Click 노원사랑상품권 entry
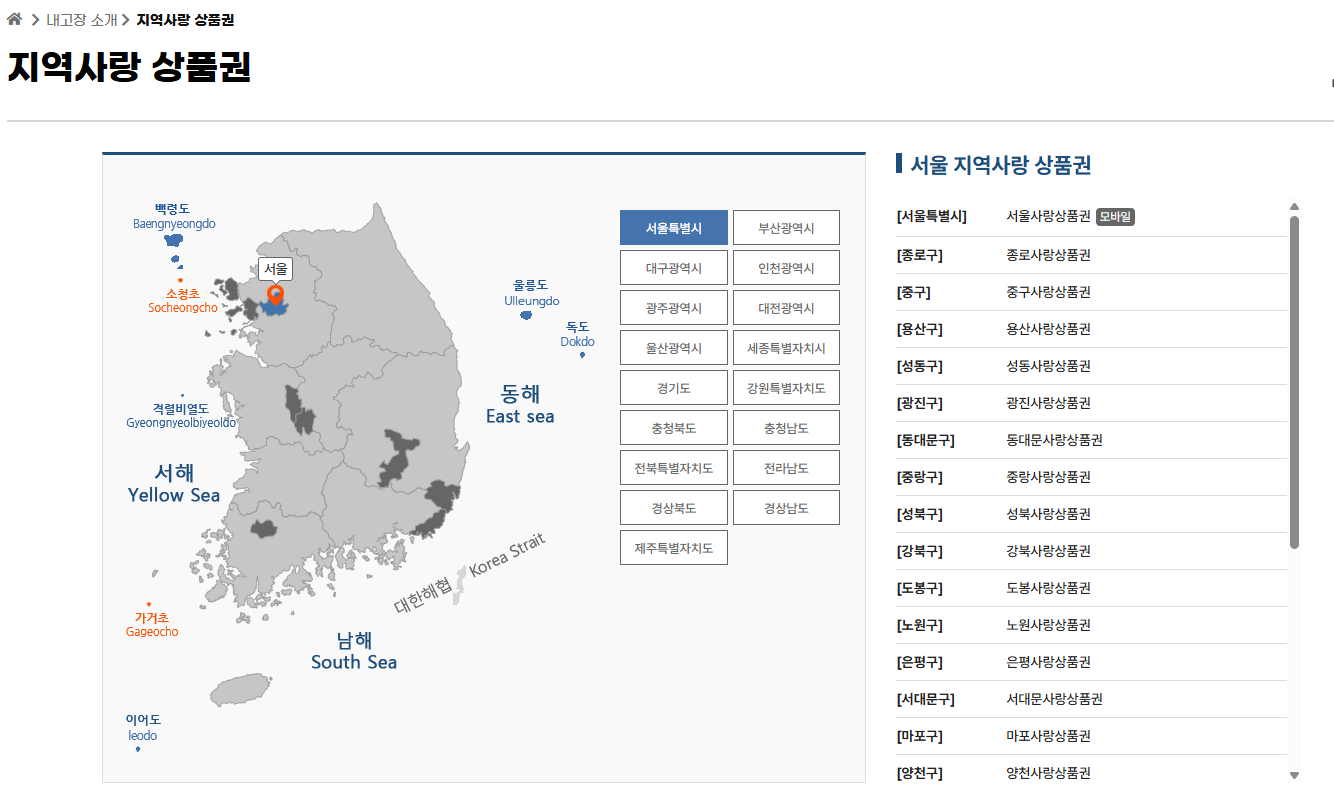1334x788 pixels. tap(1048, 625)
